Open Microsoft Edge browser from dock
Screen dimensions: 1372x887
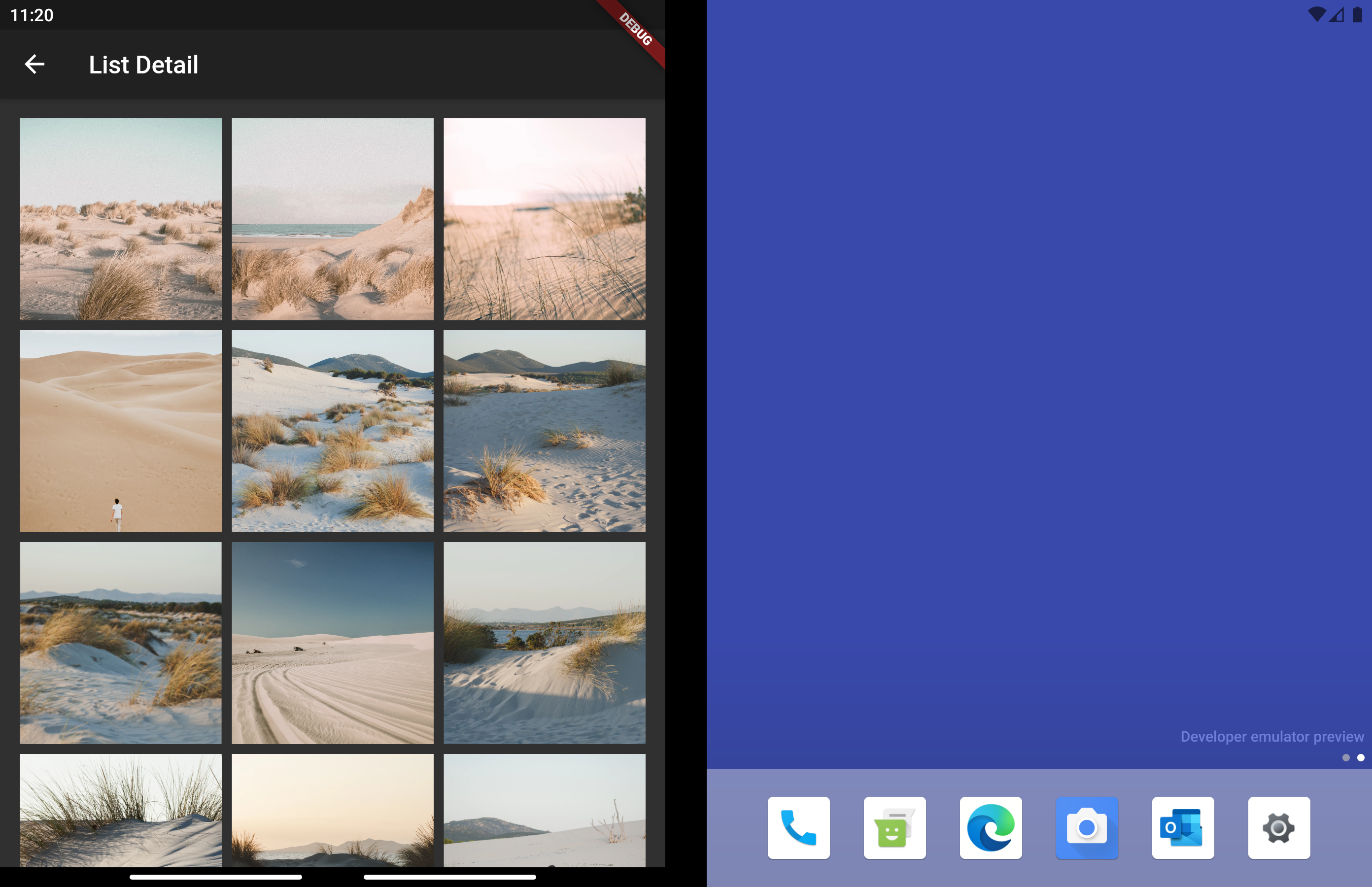point(991,828)
